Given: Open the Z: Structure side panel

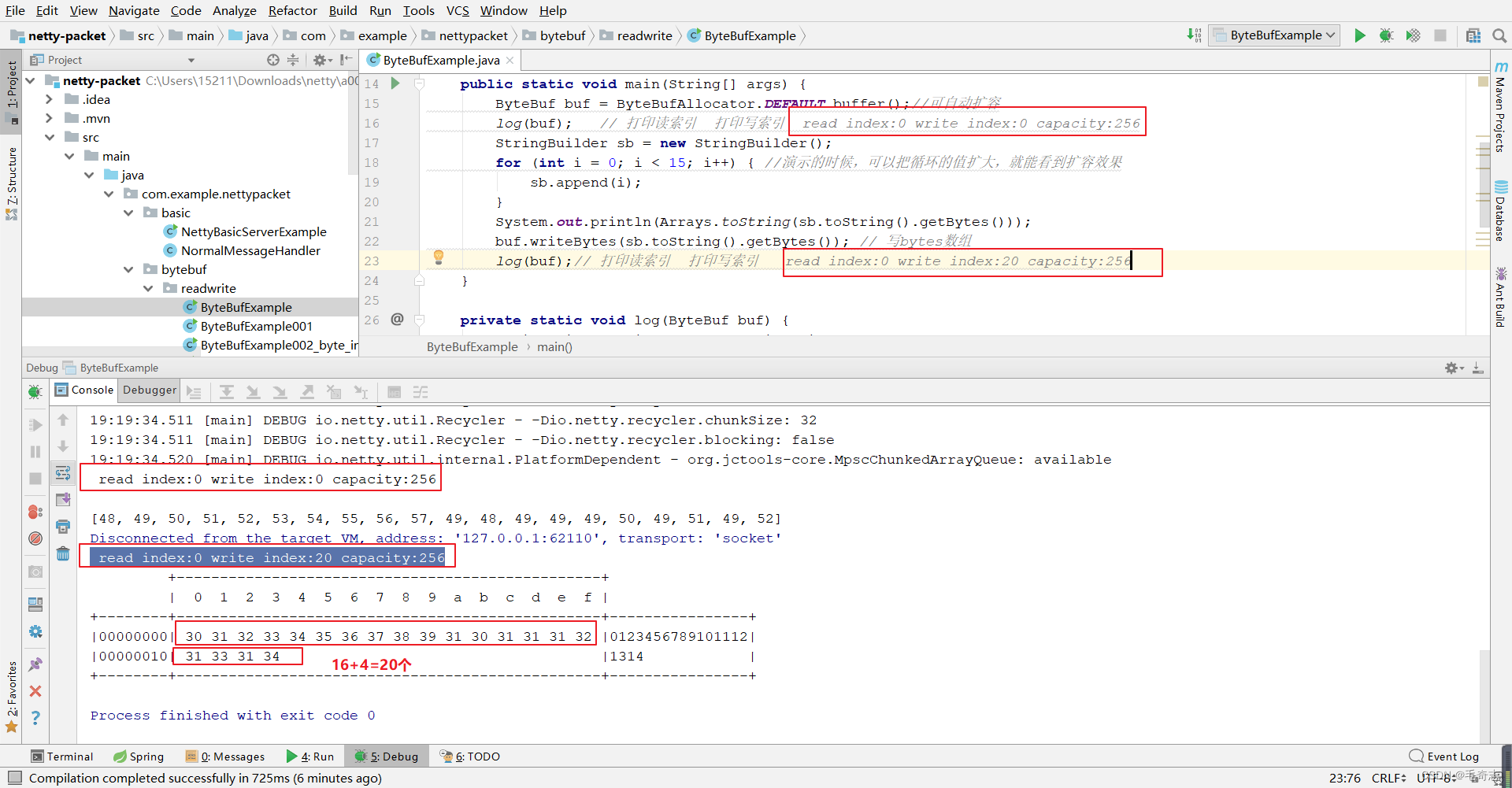Looking at the screenshot, I should pos(11,183).
